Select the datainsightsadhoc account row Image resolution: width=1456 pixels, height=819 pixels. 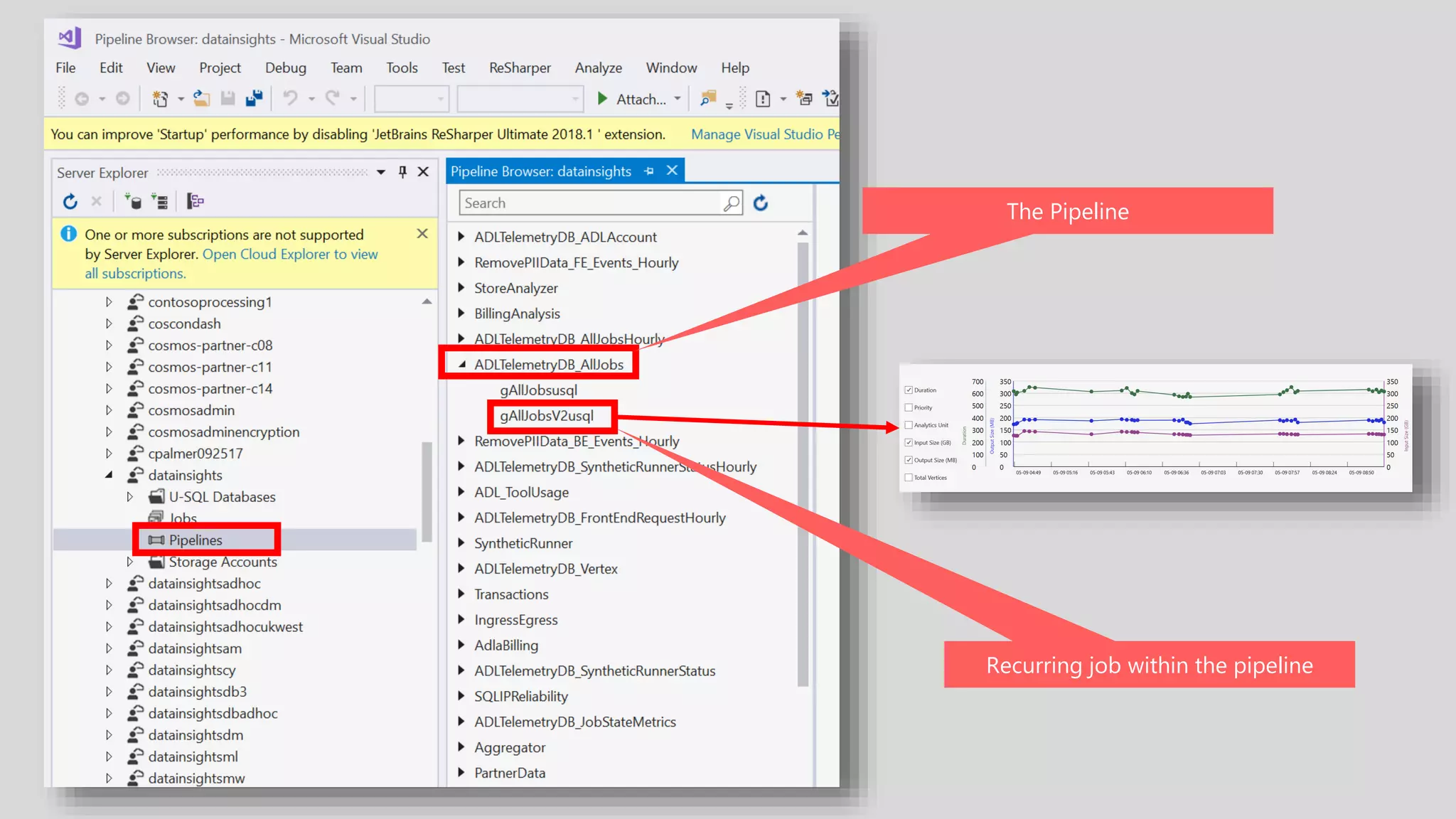[x=205, y=584]
